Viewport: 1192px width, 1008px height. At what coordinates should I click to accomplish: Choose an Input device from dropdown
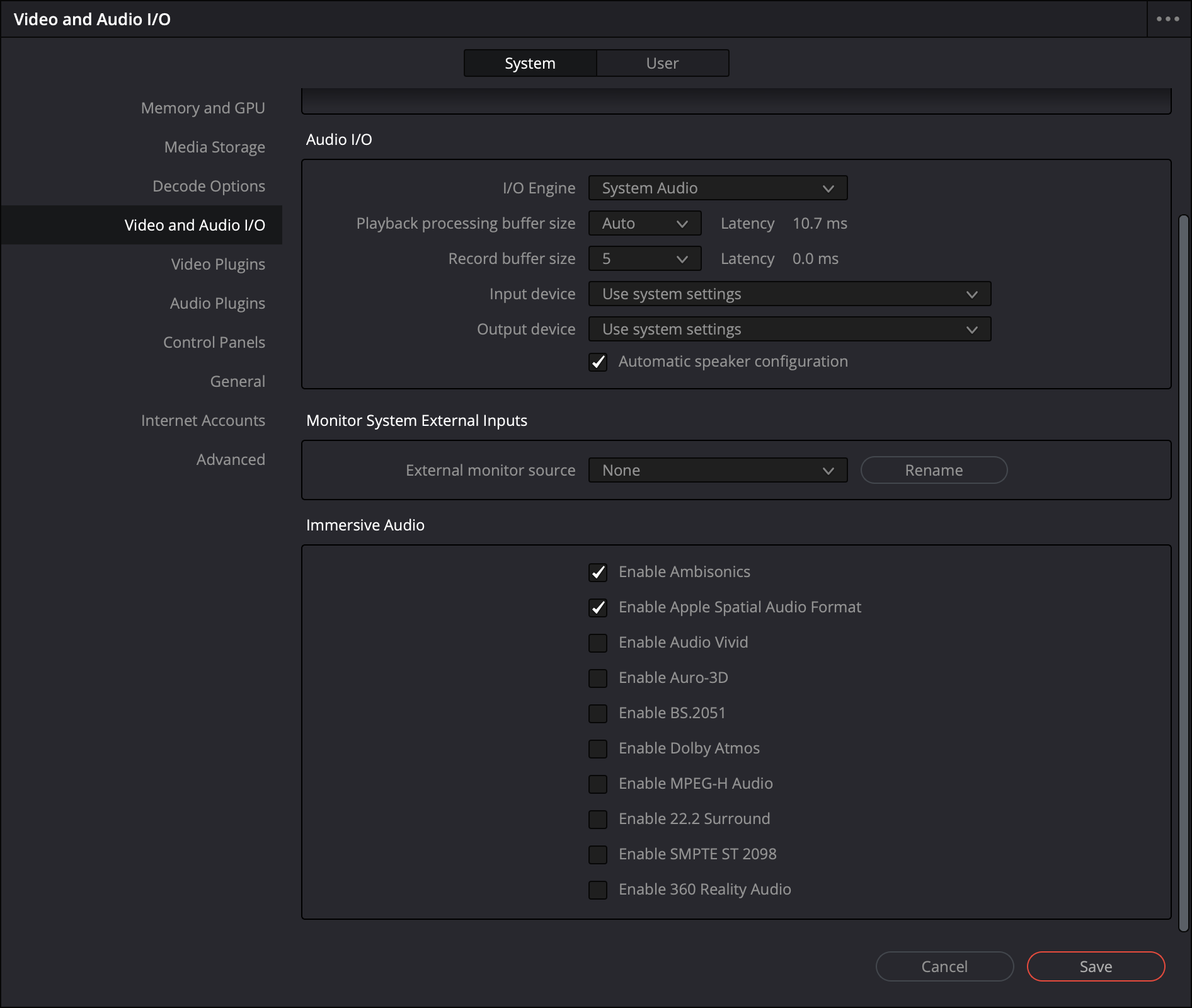tap(789, 294)
